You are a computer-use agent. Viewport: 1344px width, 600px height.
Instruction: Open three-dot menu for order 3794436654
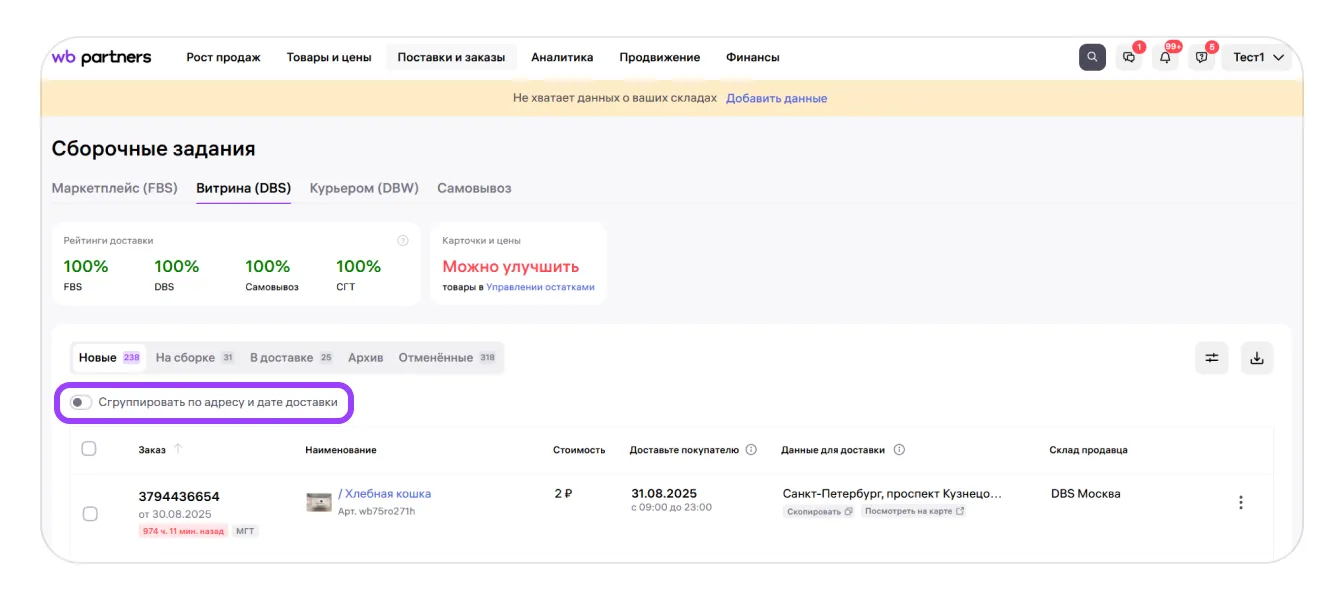click(x=1240, y=503)
